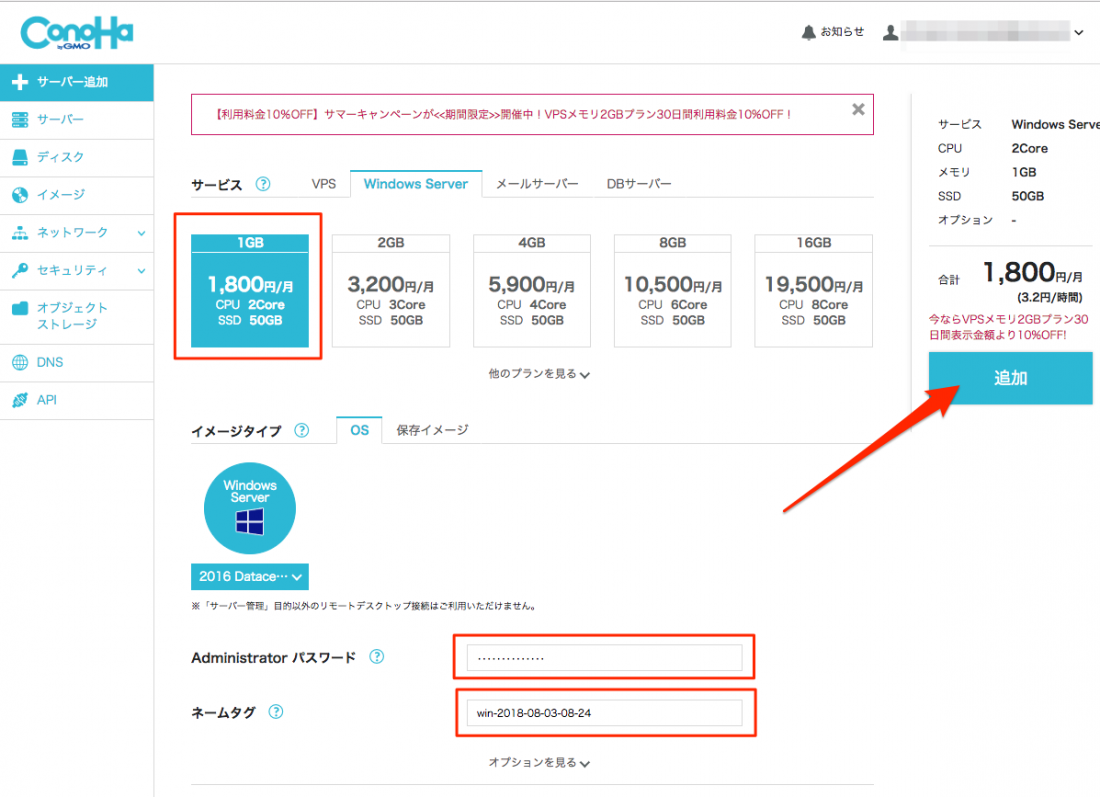Image resolution: width=1100 pixels, height=797 pixels.
Task: Click the server rack icon in sidebar
Action: coord(20,120)
